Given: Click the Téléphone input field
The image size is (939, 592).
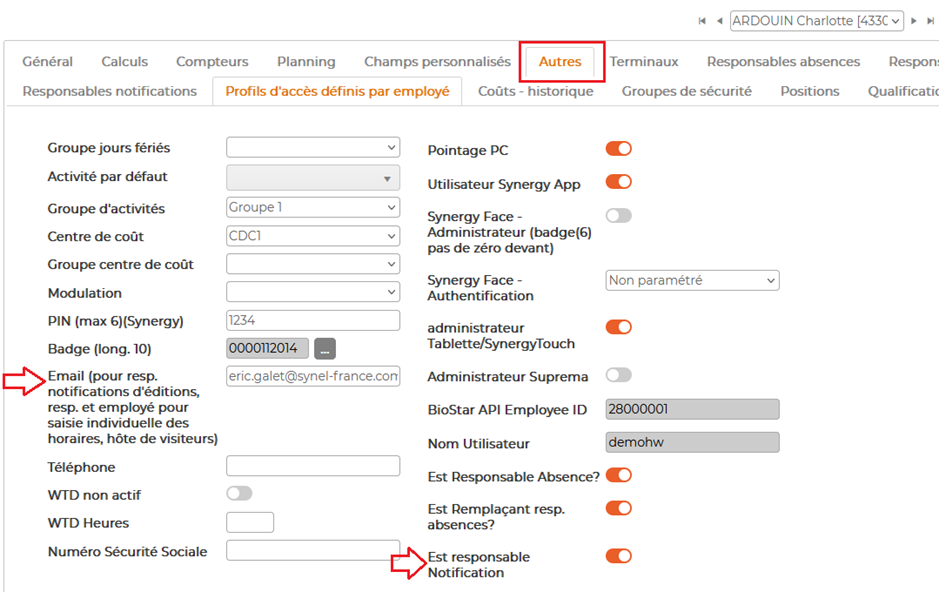Looking at the screenshot, I should (313, 466).
